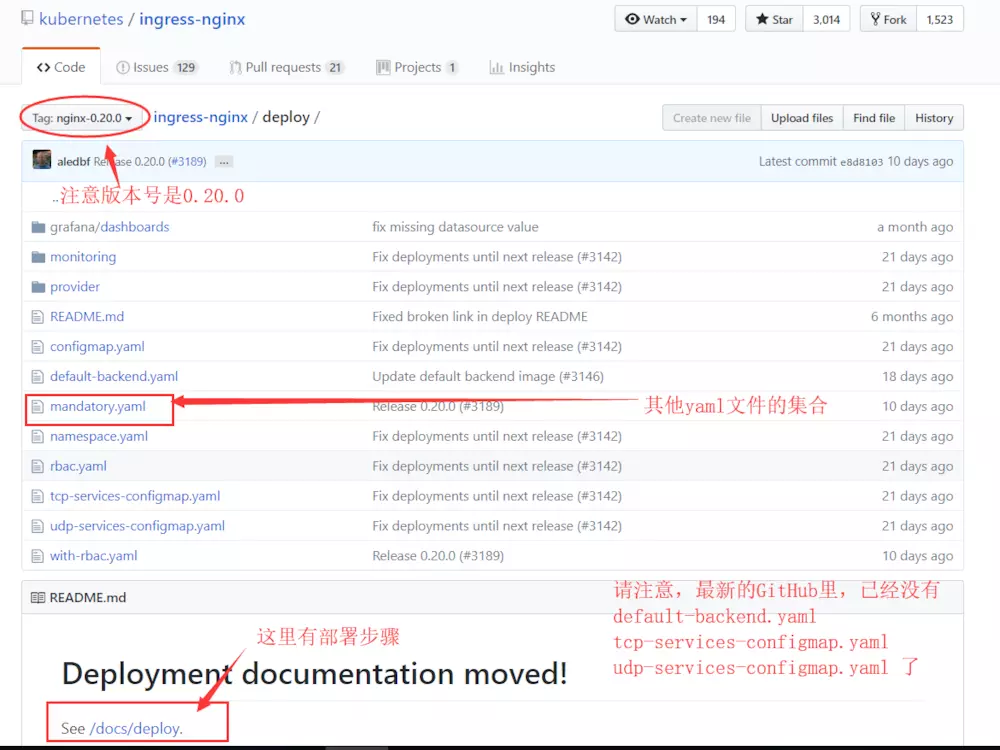Switch to the Issues tab
Screen dimensions: 1000x750
pyautogui.click(x=157, y=67)
